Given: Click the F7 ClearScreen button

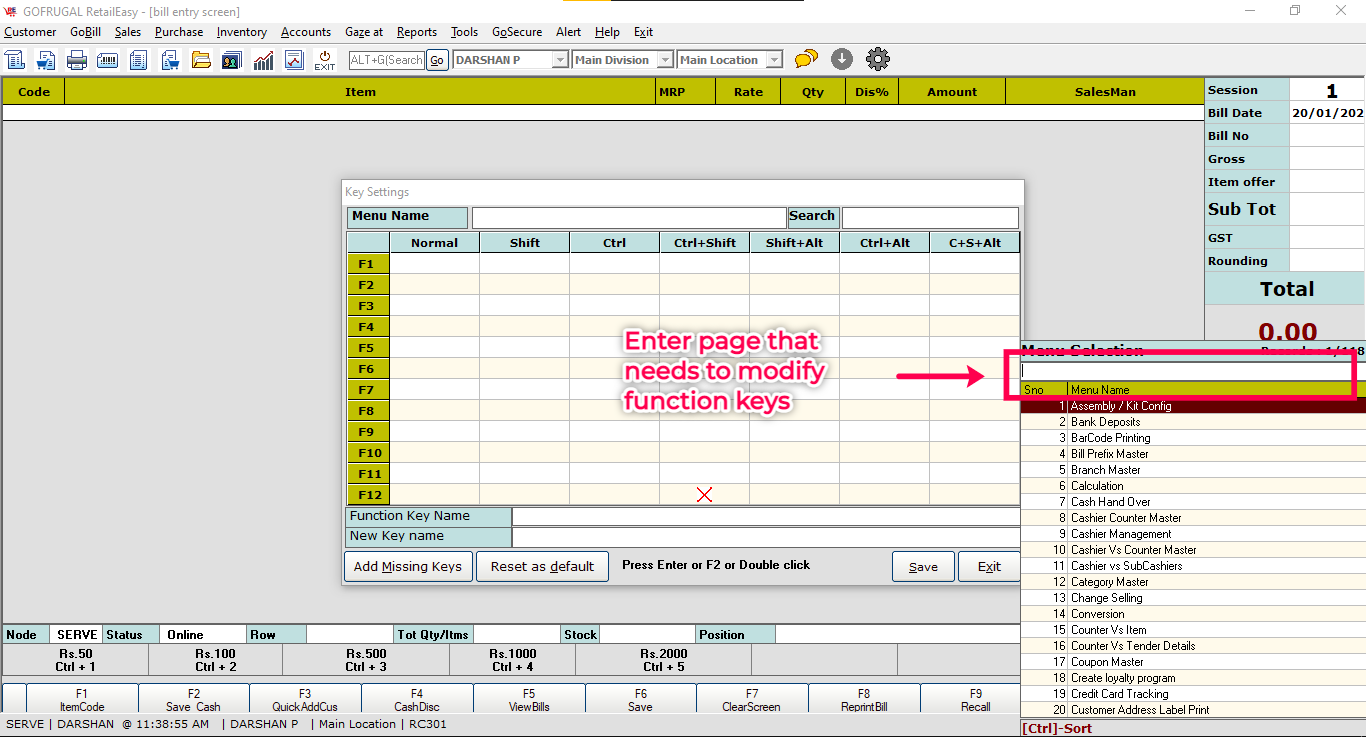Looking at the screenshot, I should (x=752, y=700).
